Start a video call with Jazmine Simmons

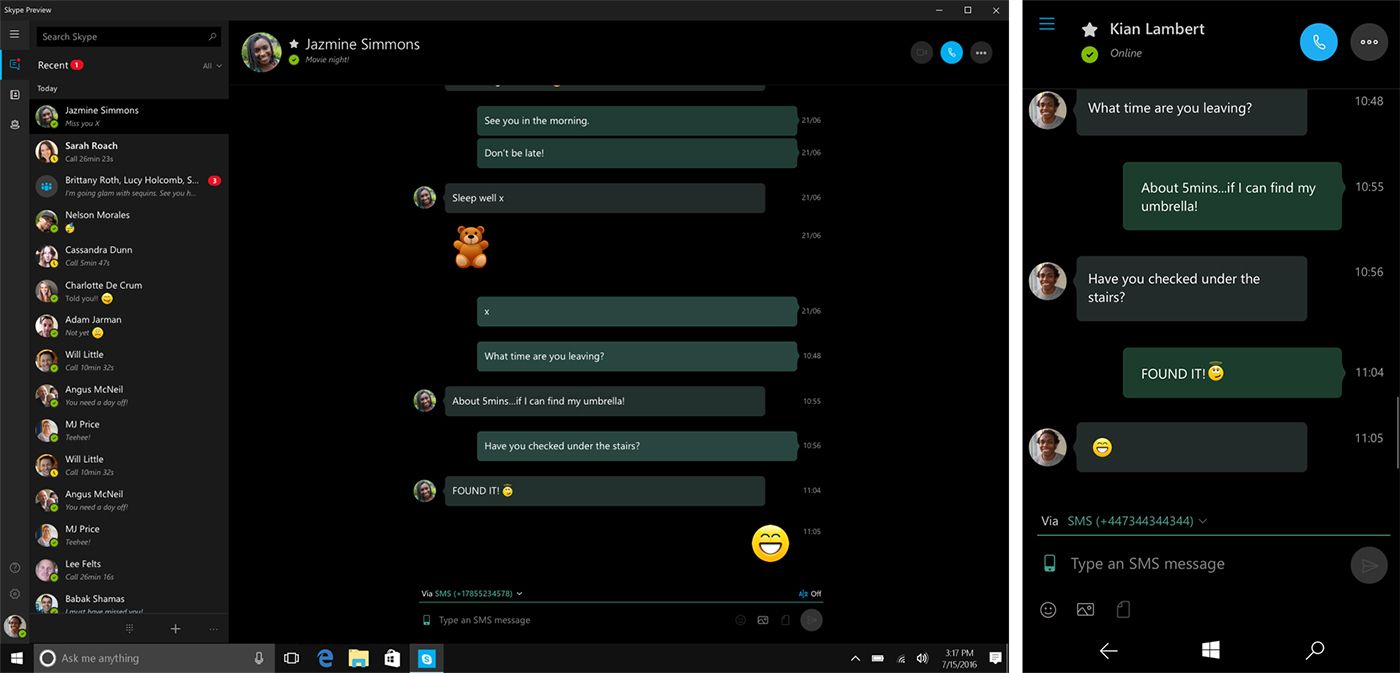tap(921, 52)
